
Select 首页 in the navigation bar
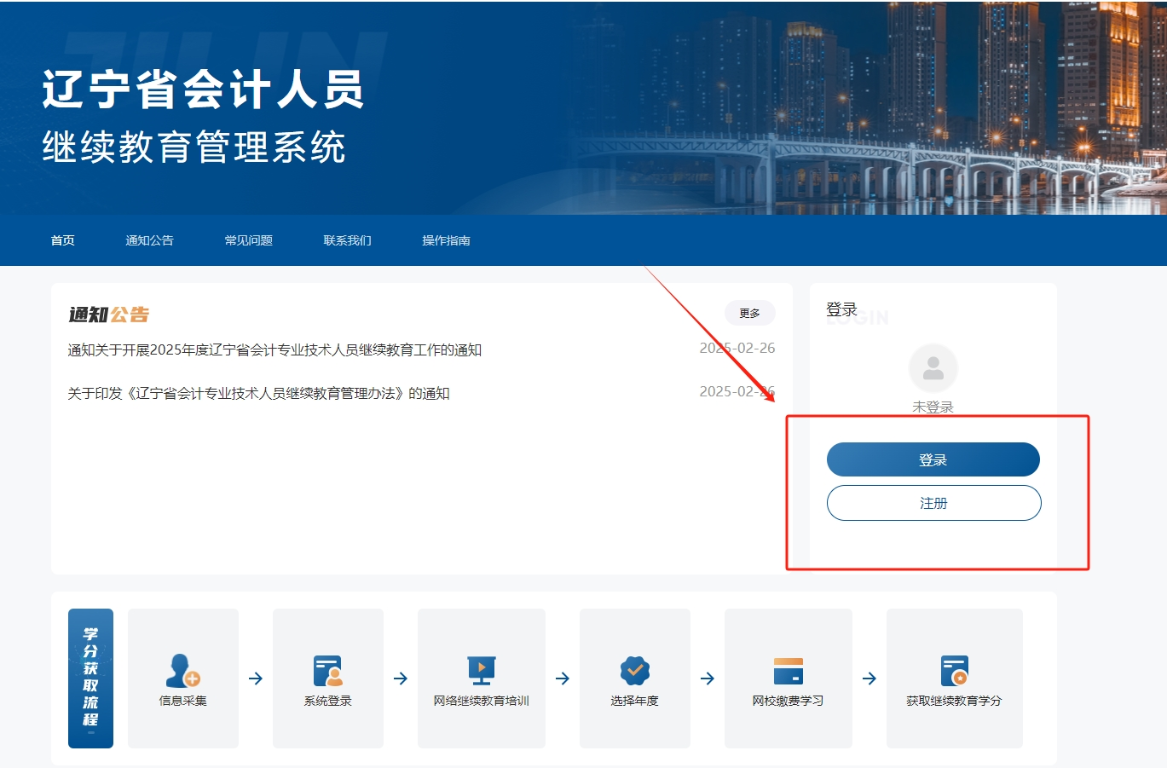click(63, 240)
